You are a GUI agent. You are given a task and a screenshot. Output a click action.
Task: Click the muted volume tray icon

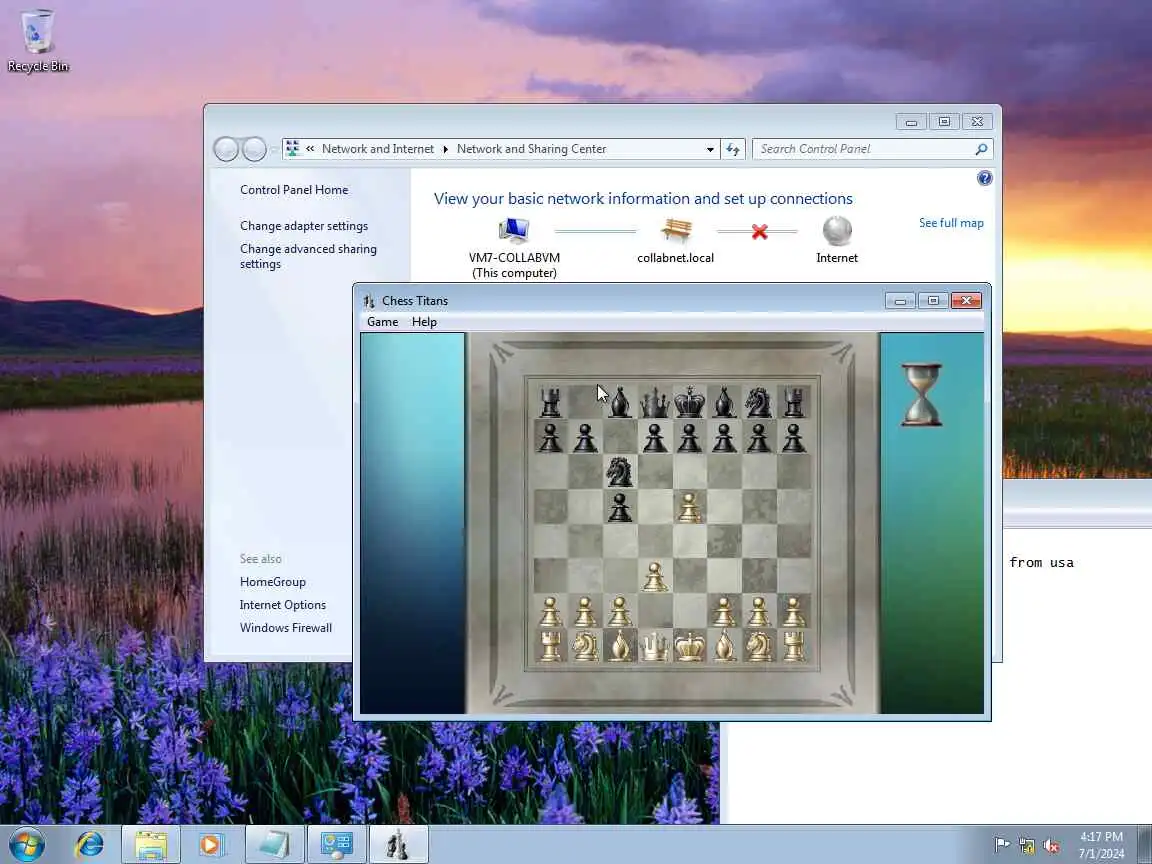pos(1051,846)
